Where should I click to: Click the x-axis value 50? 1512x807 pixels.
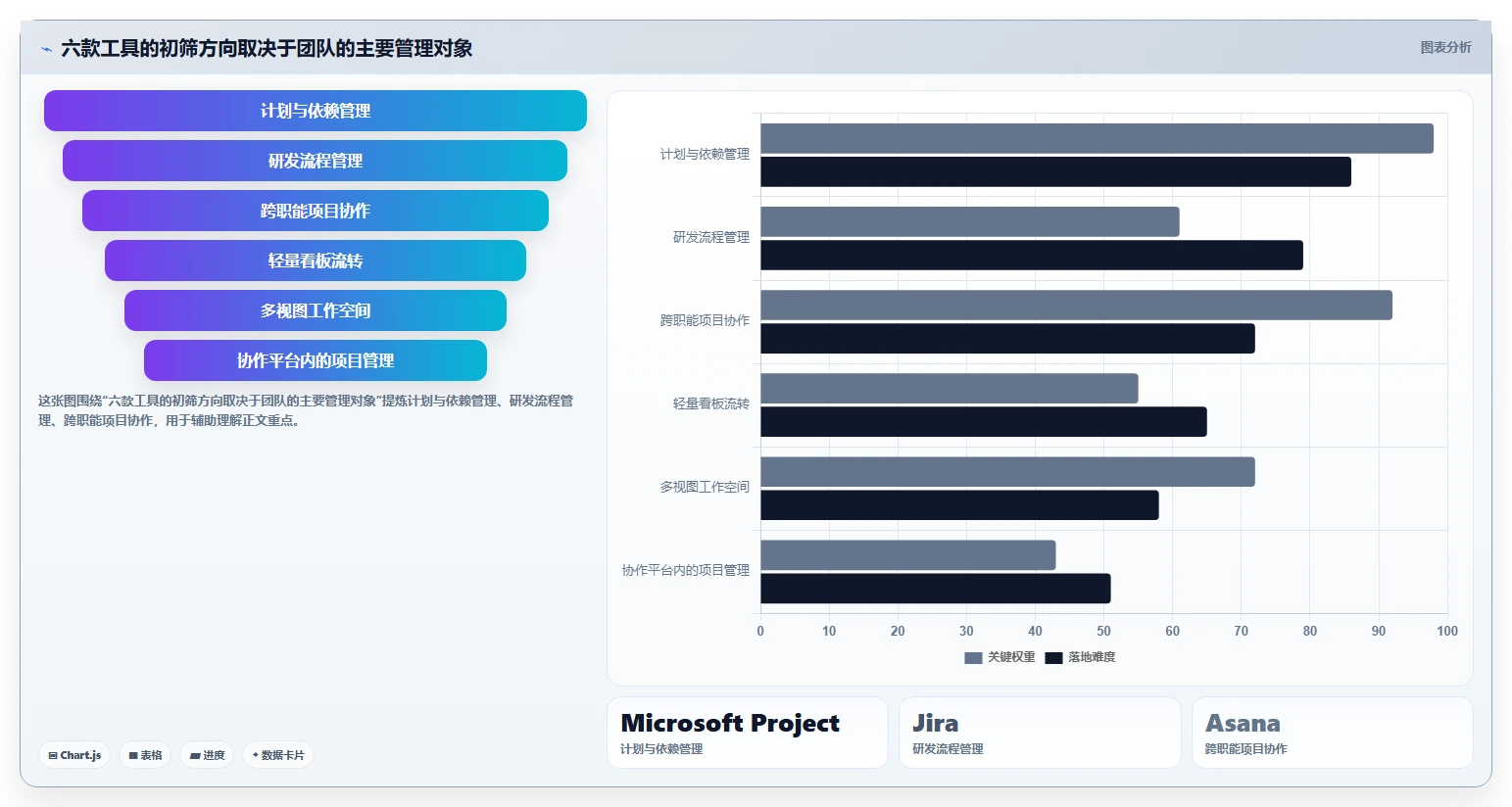click(1103, 631)
